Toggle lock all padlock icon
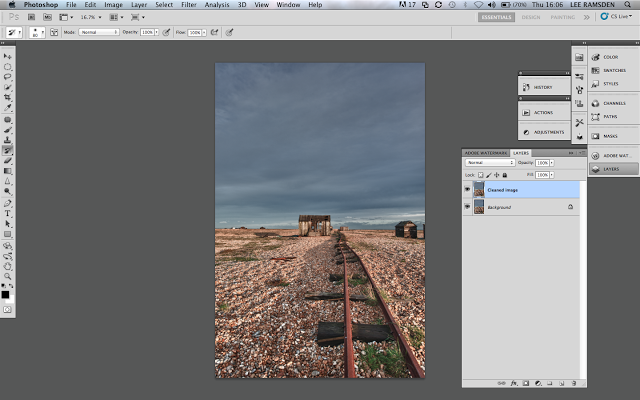 [x=505, y=175]
